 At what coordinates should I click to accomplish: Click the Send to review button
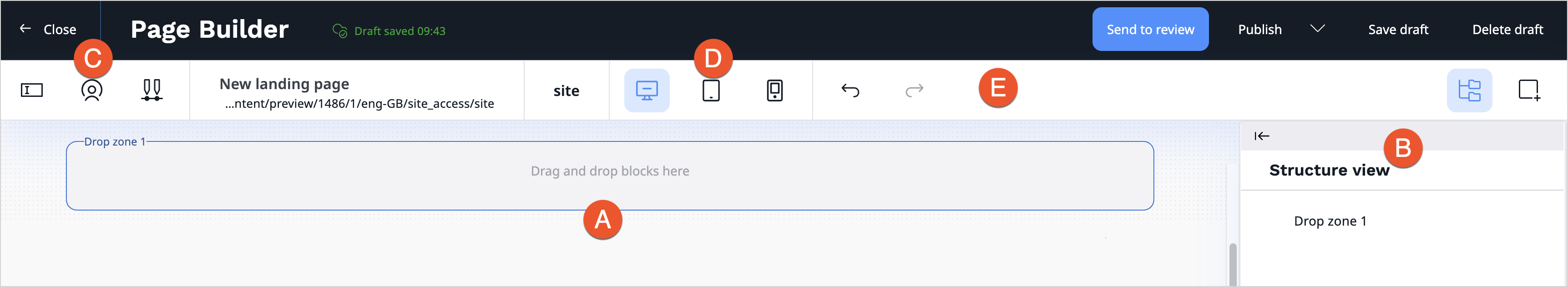pyautogui.click(x=1150, y=29)
